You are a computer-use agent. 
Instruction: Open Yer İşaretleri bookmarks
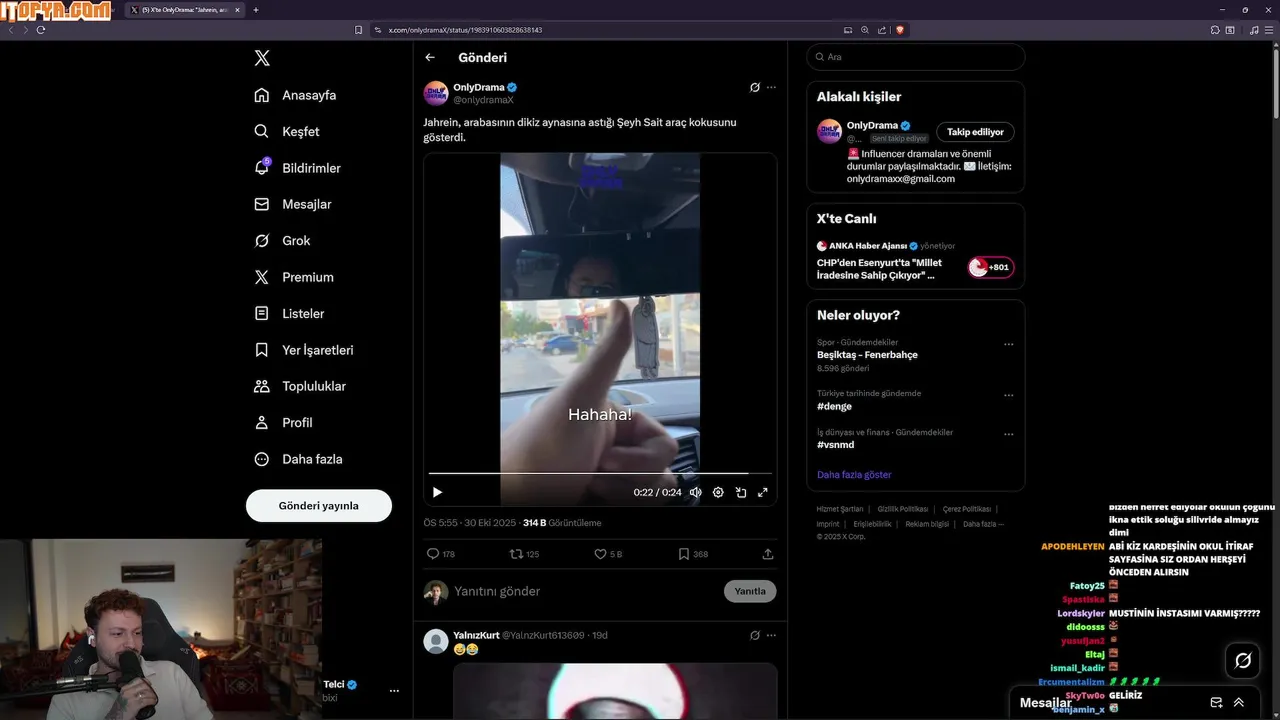coord(303,350)
